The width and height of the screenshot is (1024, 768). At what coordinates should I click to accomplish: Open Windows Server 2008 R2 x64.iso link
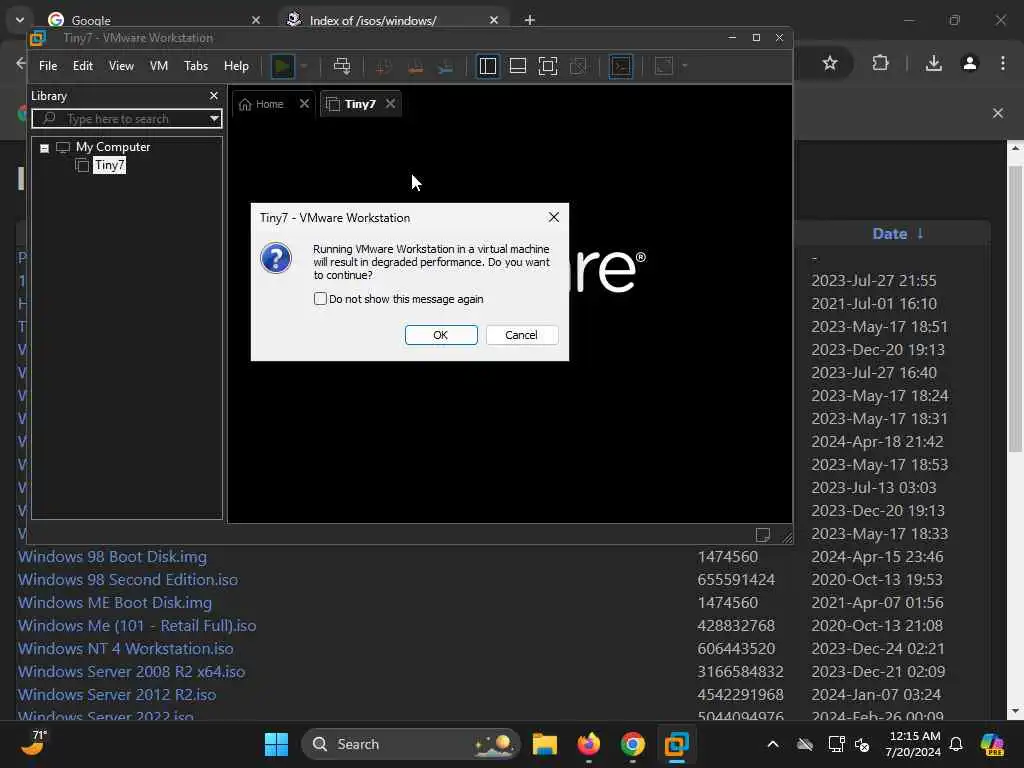[x=131, y=671]
